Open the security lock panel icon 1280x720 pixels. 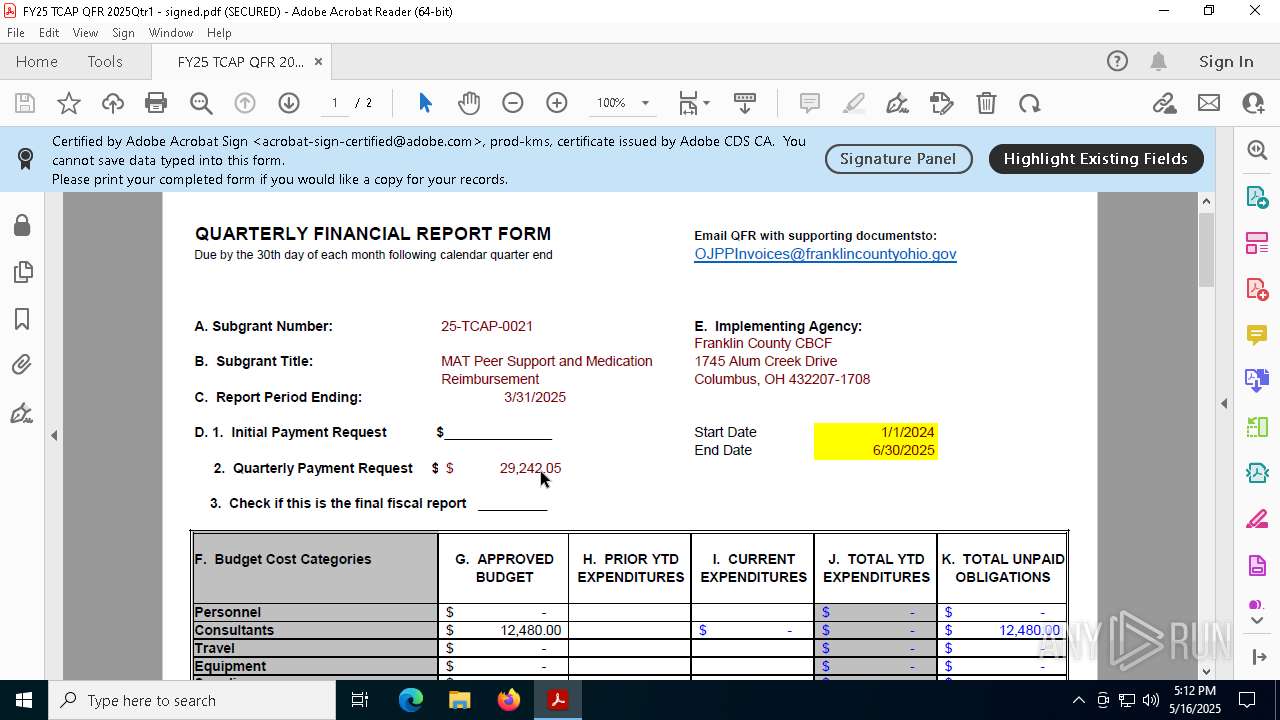tap(22, 225)
